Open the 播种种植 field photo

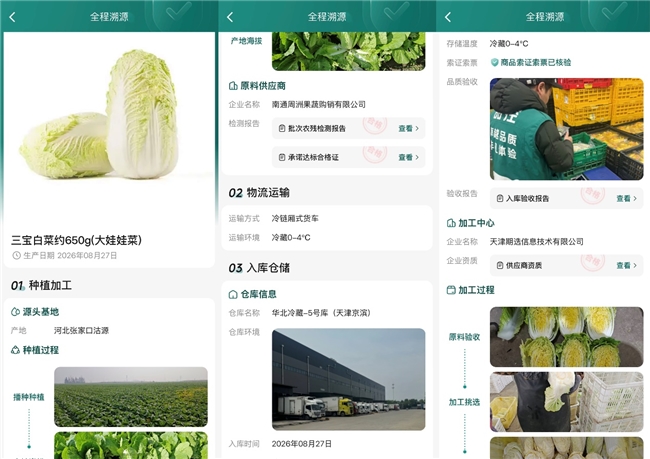click(131, 397)
